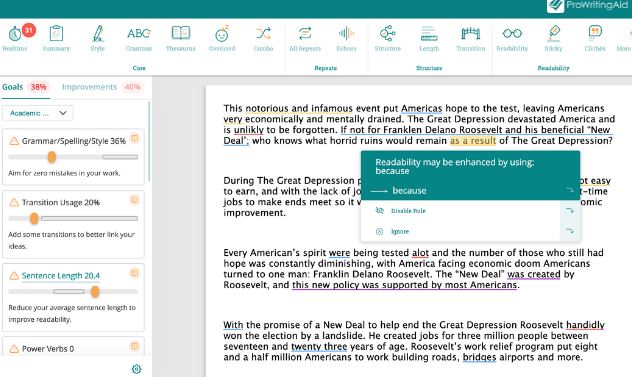This screenshot has height=377, width=632.
Task: Click the highlighted phrase 'as a result'
Action: 473,141
